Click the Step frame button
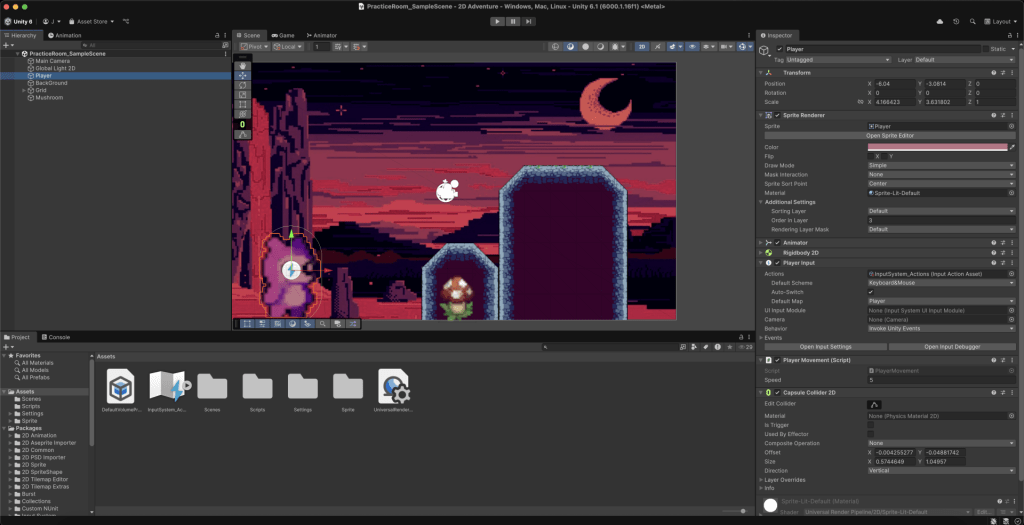Screen dimensions: 1024x525 click(x=528, y=20)
